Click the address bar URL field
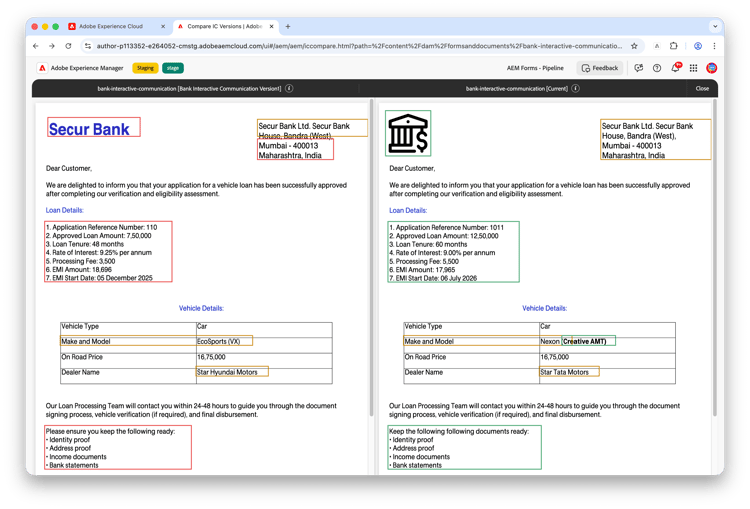 (359, 46)
